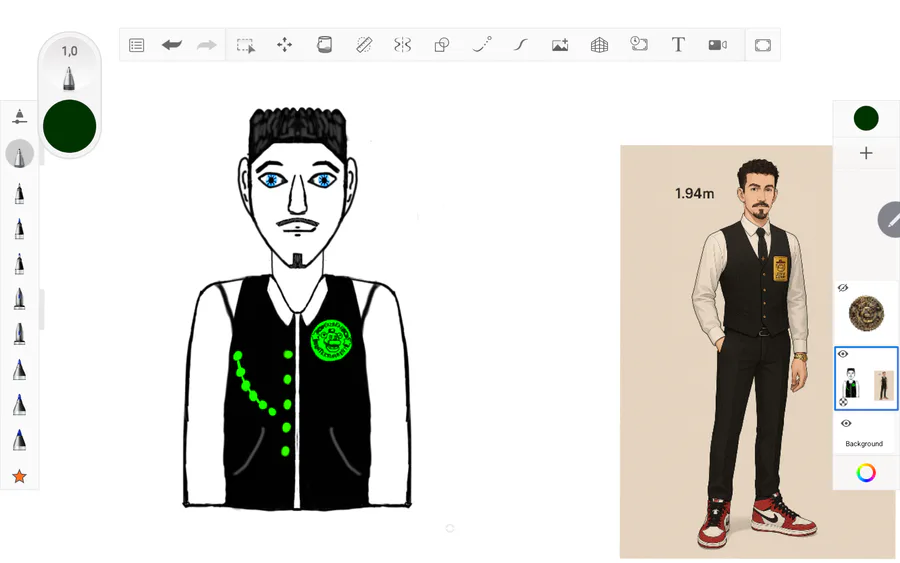Undo the last stroke

coord(172,45)
